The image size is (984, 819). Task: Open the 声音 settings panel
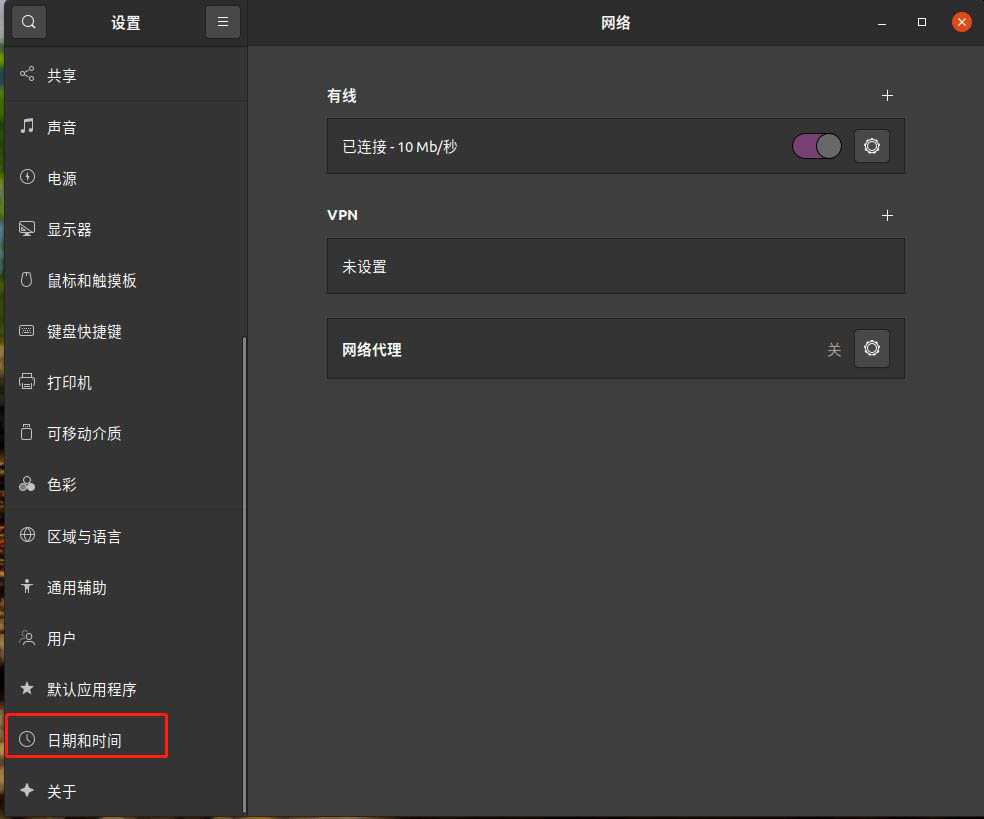tap(62, 127)
